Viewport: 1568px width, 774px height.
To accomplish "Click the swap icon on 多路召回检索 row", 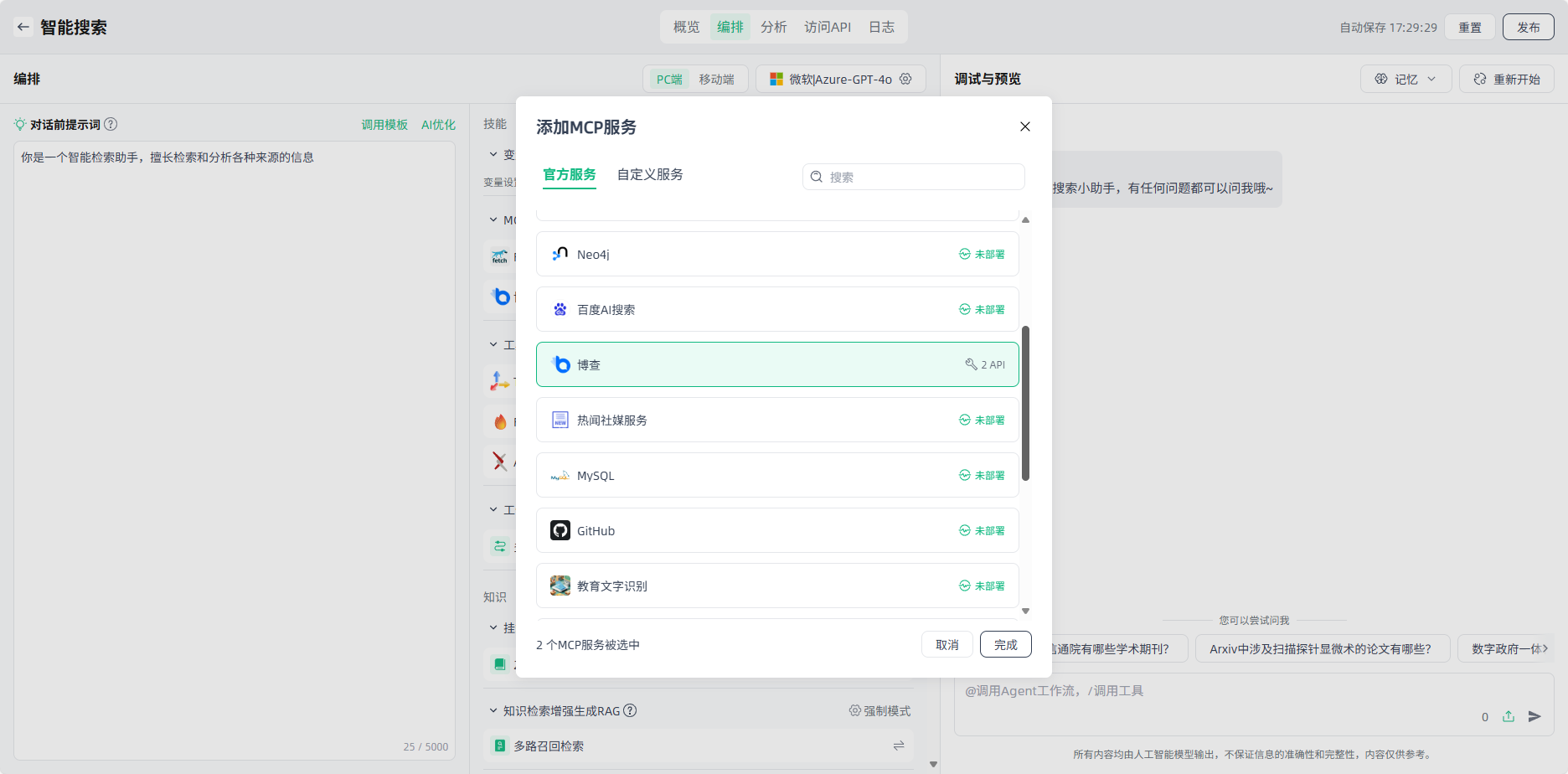I will [x=899, y=746].
